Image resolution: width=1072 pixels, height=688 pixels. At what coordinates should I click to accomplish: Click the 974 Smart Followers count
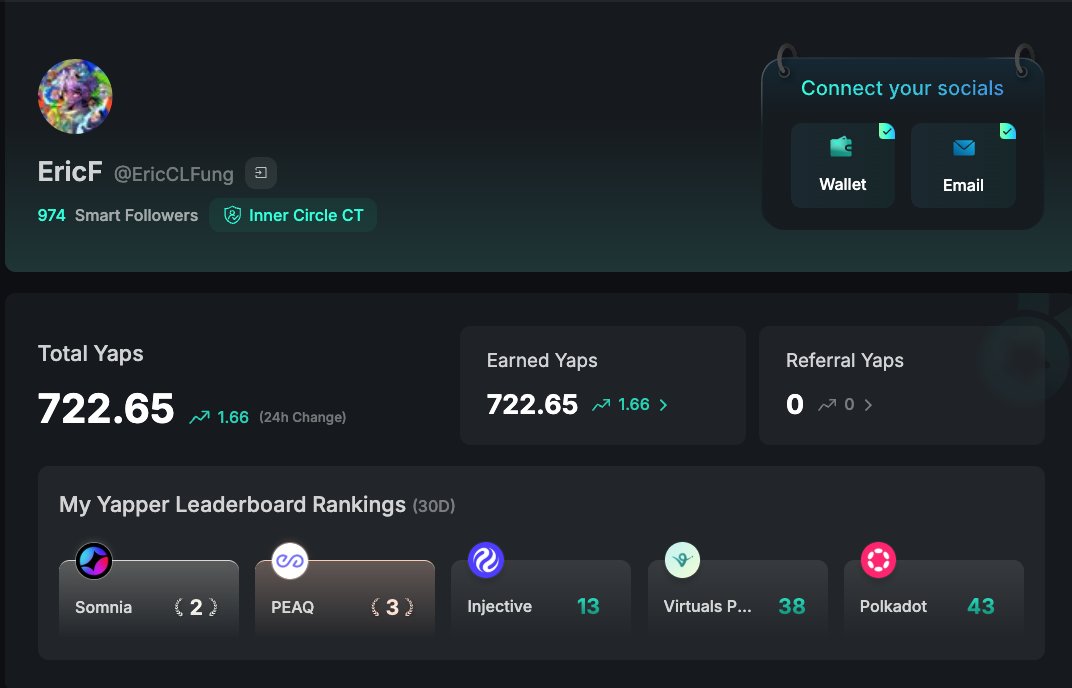[118, 215]
